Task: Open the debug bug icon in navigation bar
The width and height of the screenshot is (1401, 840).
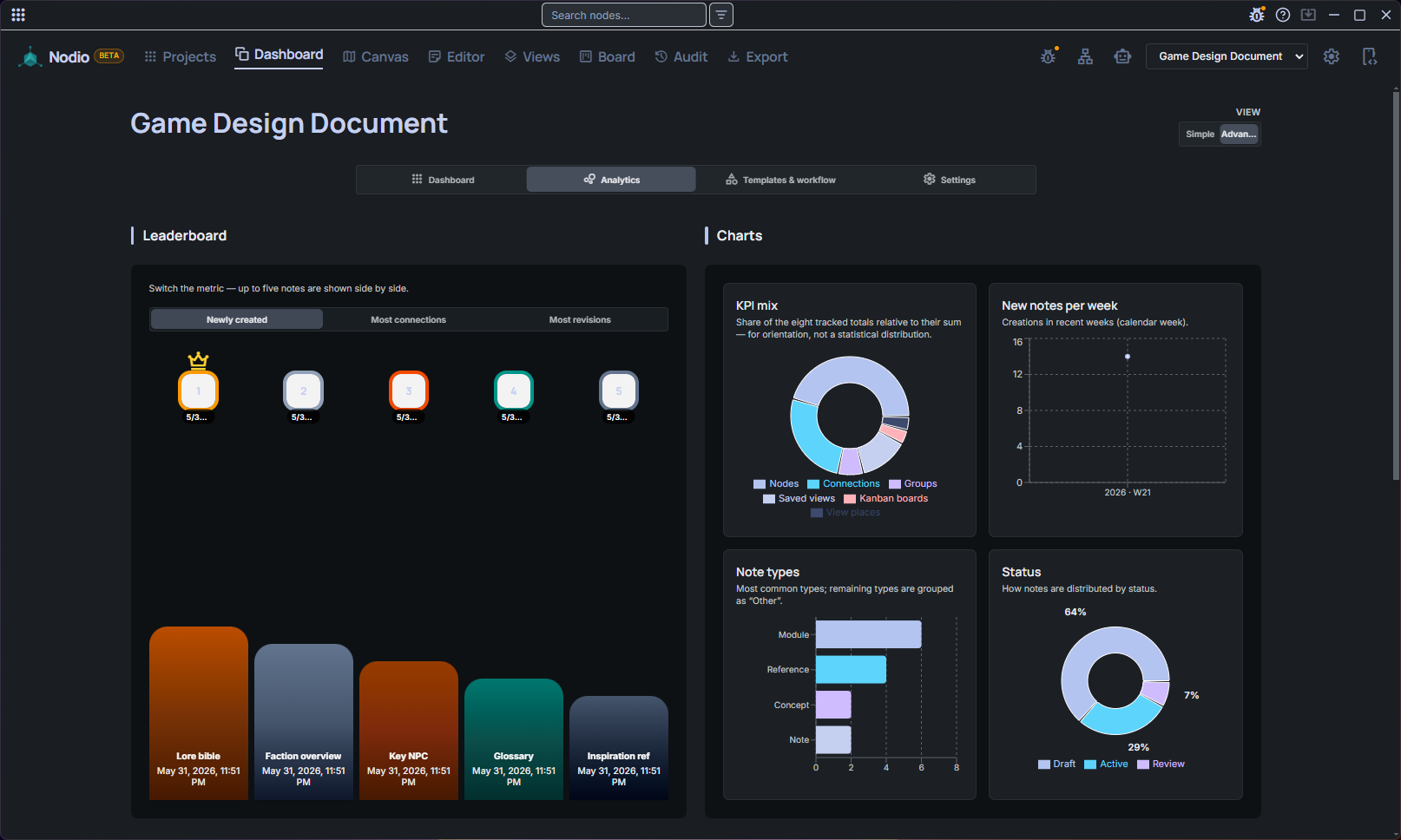Action: coord(1049,56)
